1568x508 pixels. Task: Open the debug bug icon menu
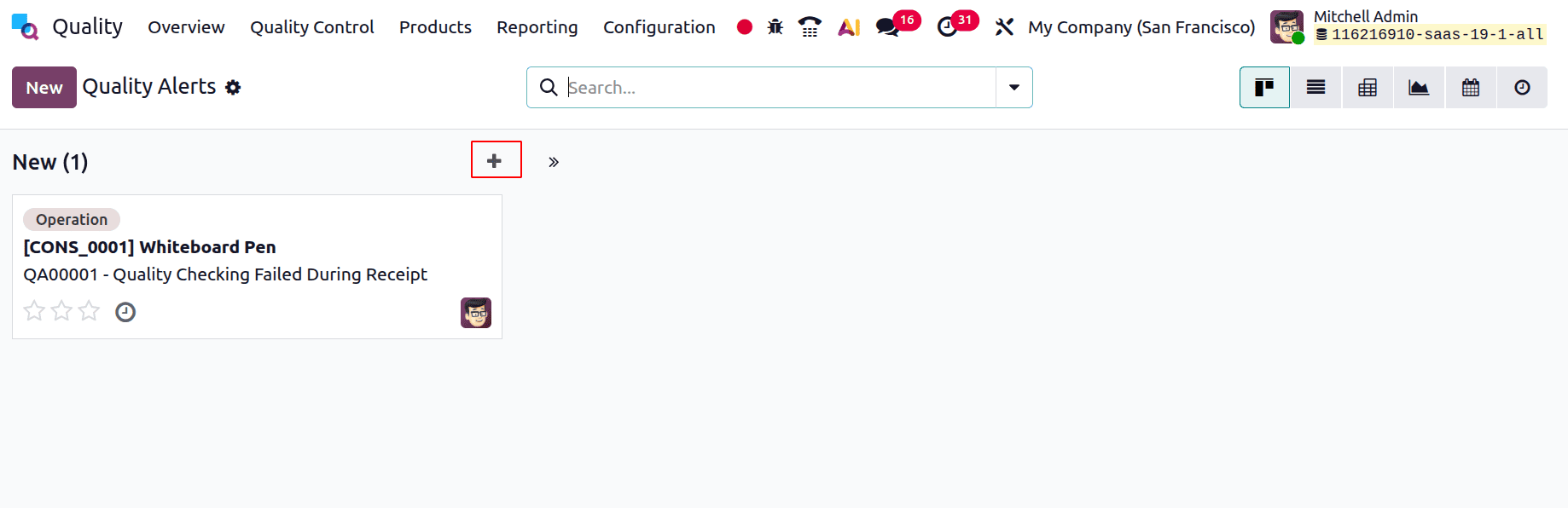pos(775,27)
